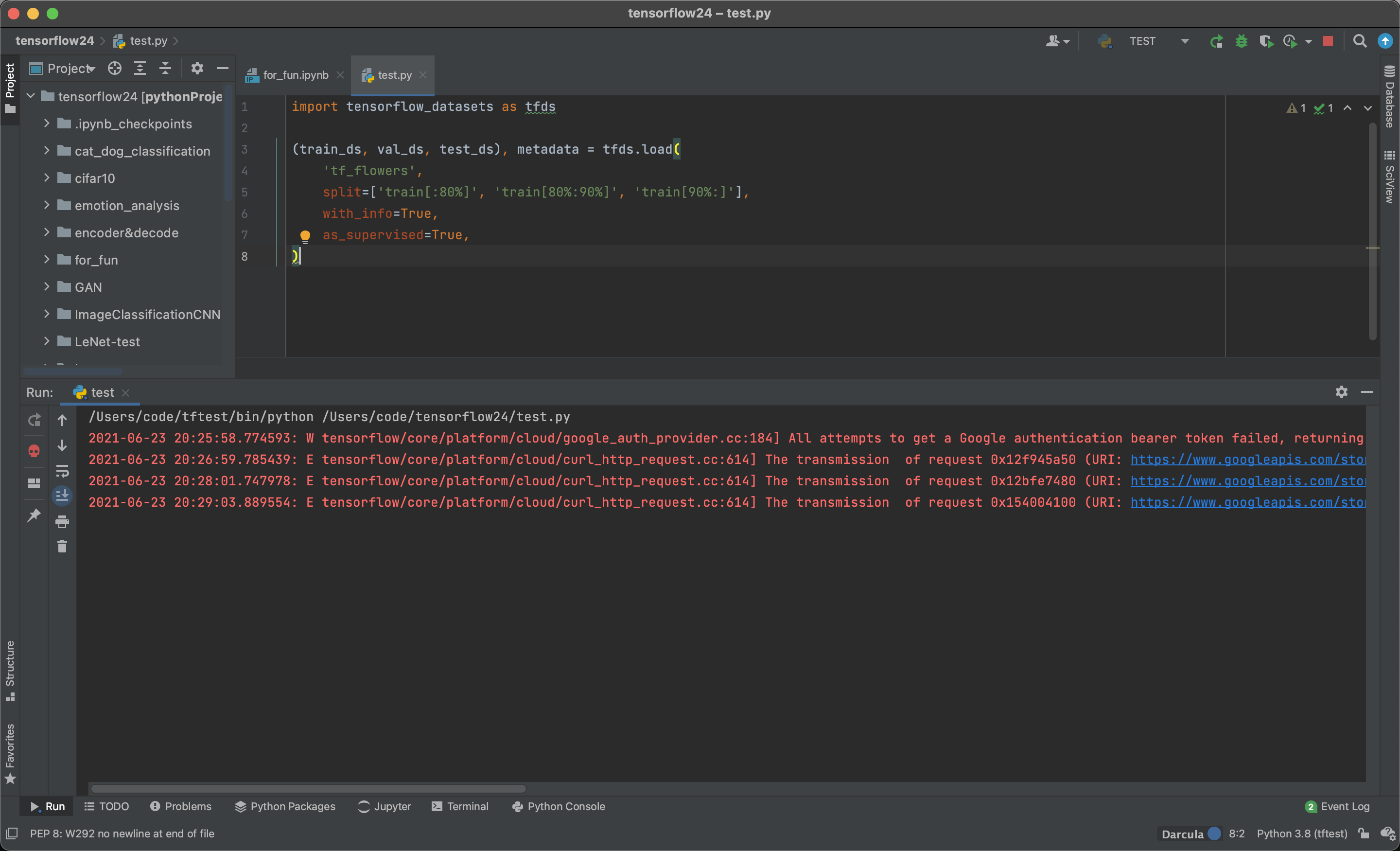Open googleapis link in 20:29:03 log line
Viewport: 1400px width, 851px height.
pyautogui.click(x=1248, y=502)
